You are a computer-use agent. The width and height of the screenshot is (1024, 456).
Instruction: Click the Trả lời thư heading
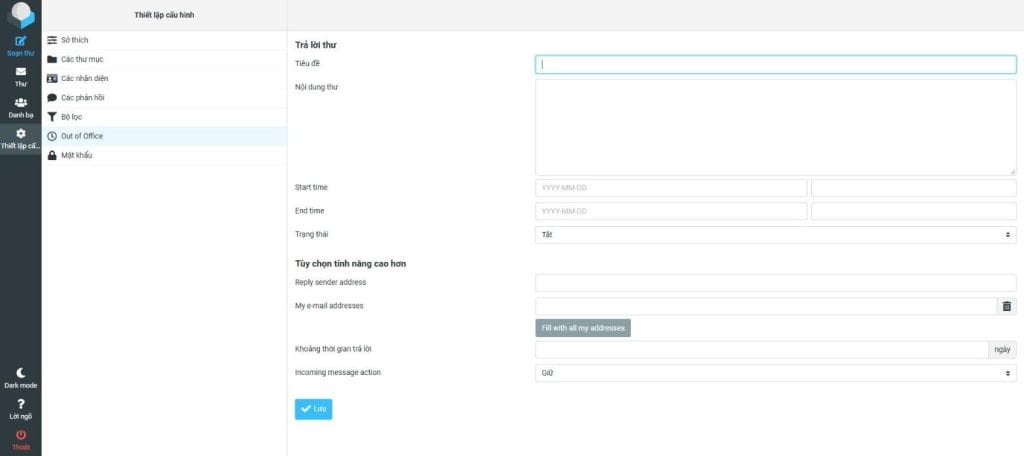316,45
